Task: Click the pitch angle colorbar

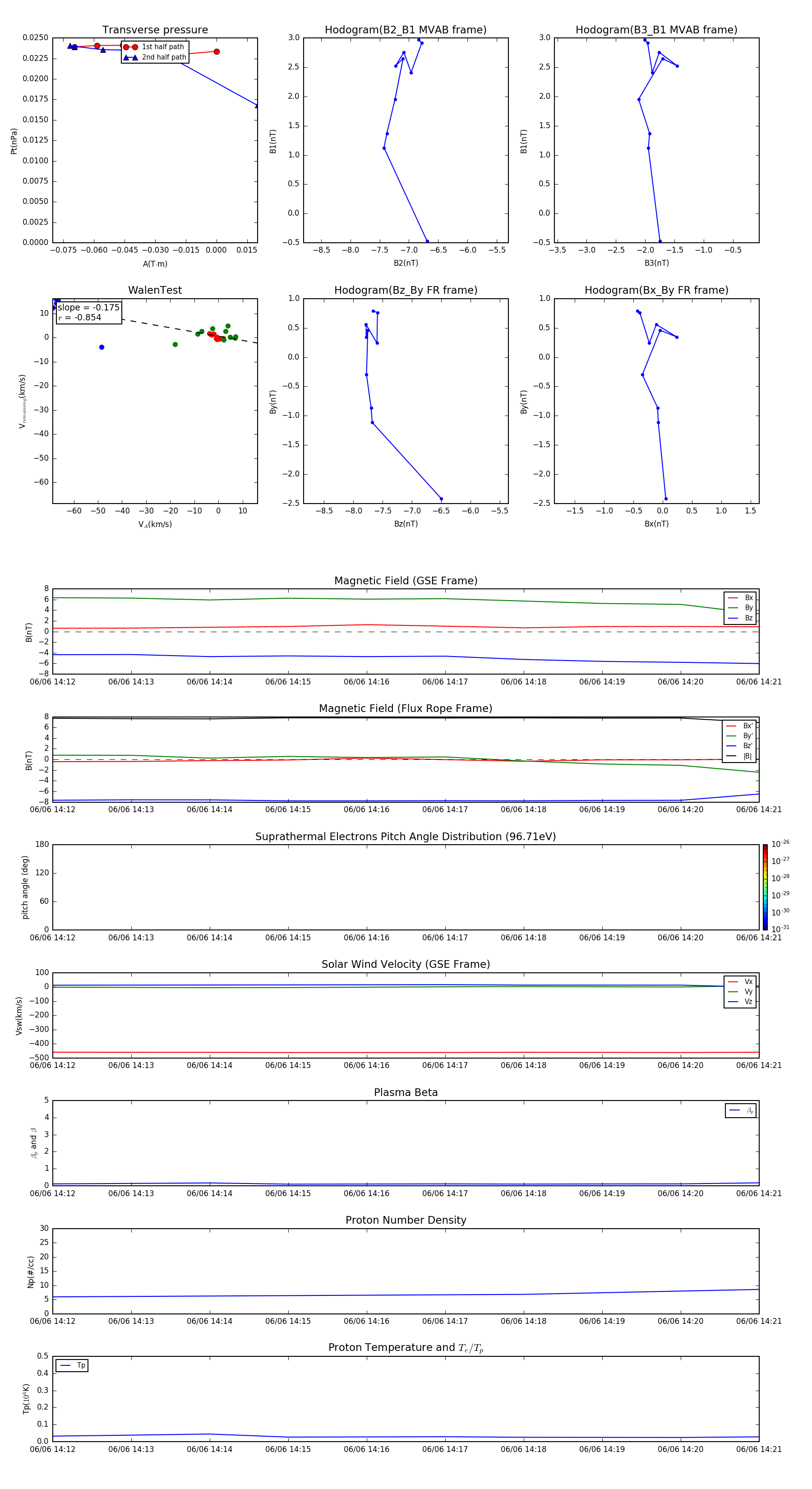Action: 765,887
